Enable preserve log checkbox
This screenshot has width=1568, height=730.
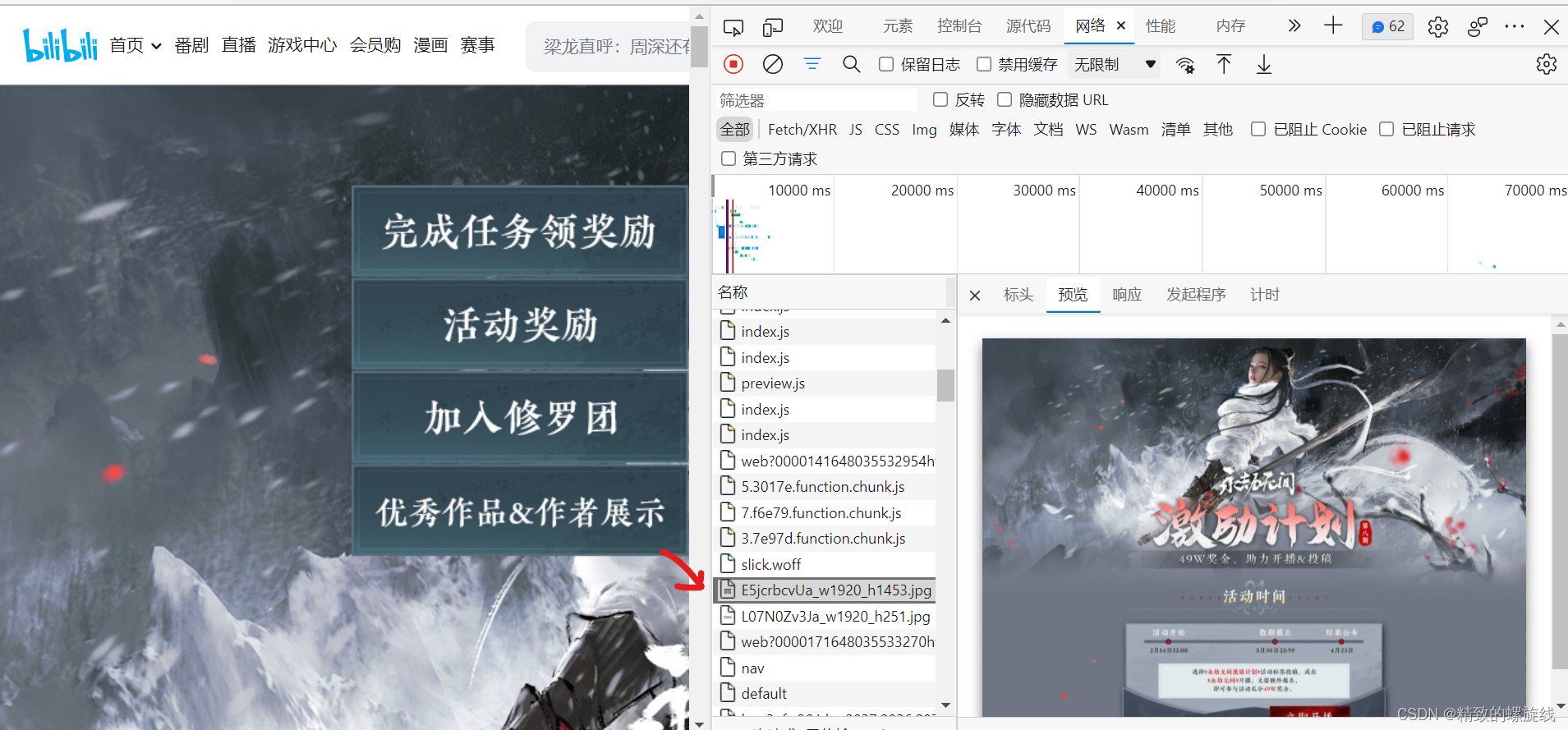[x=886, y=64]
